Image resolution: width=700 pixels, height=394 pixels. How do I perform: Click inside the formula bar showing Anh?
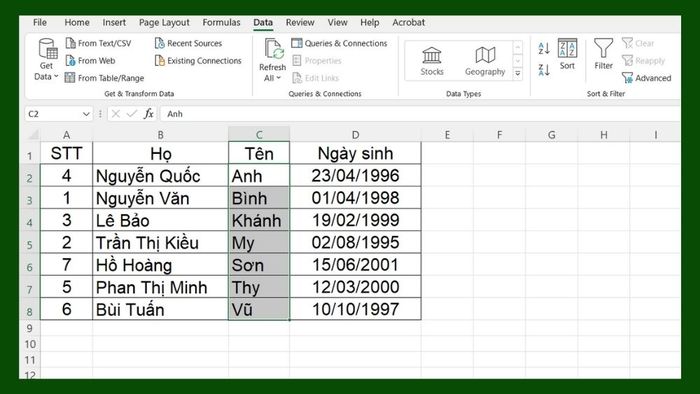420,114
